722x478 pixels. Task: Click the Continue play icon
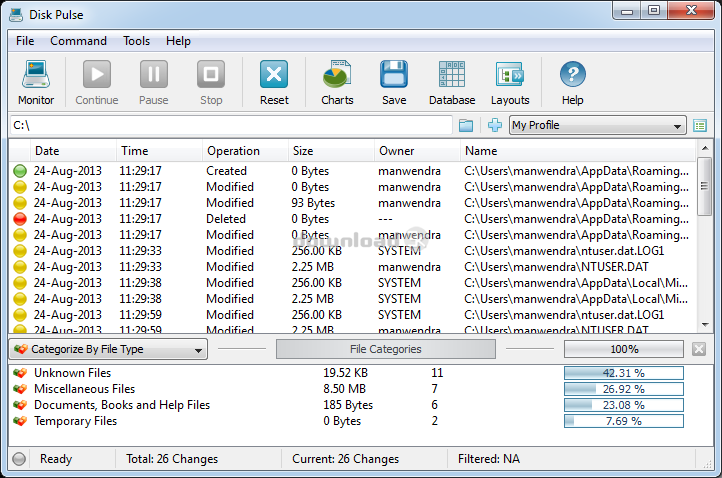[x=97, y=74]
